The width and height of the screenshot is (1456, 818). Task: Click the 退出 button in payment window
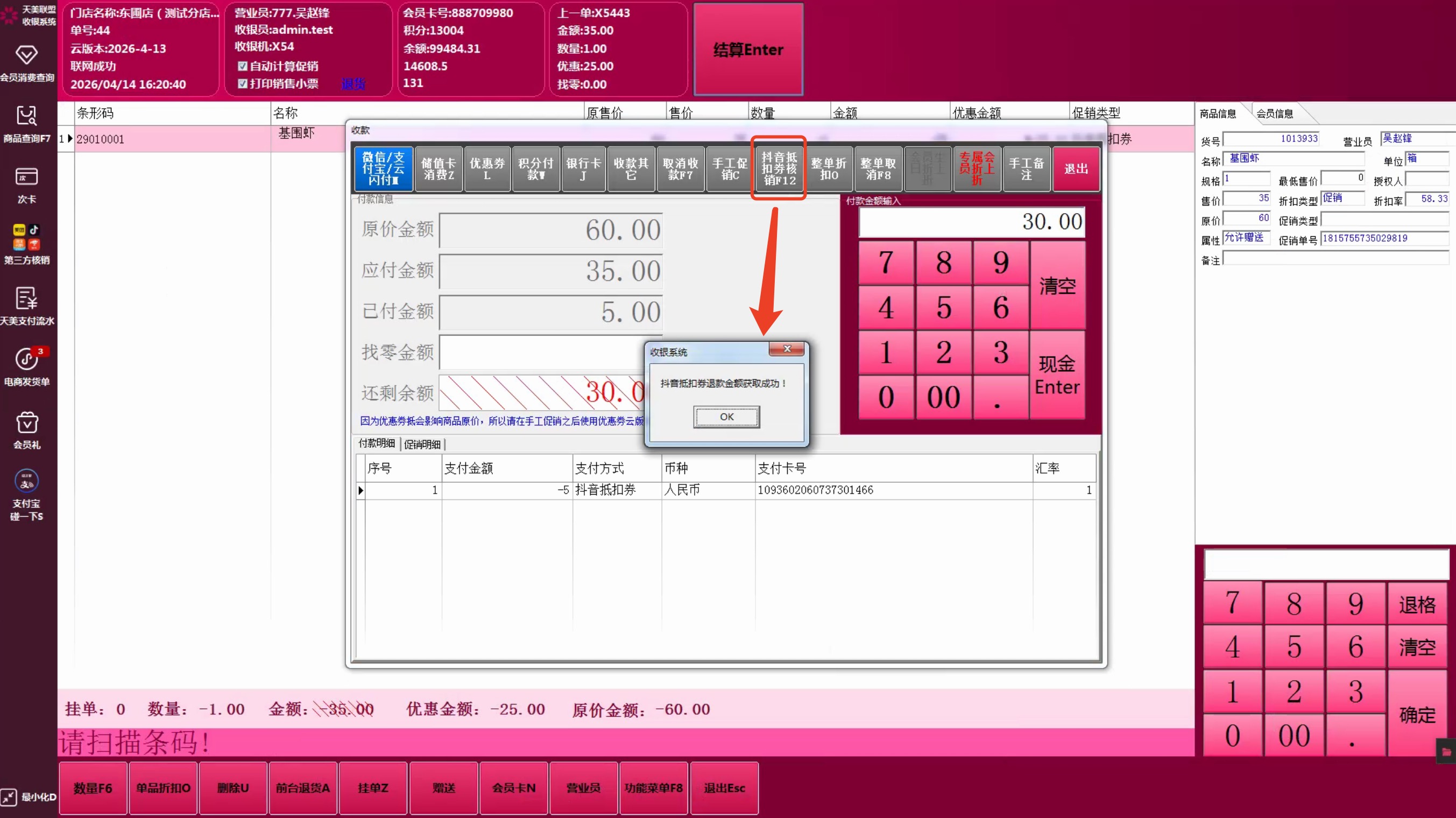coord(1076,168)
